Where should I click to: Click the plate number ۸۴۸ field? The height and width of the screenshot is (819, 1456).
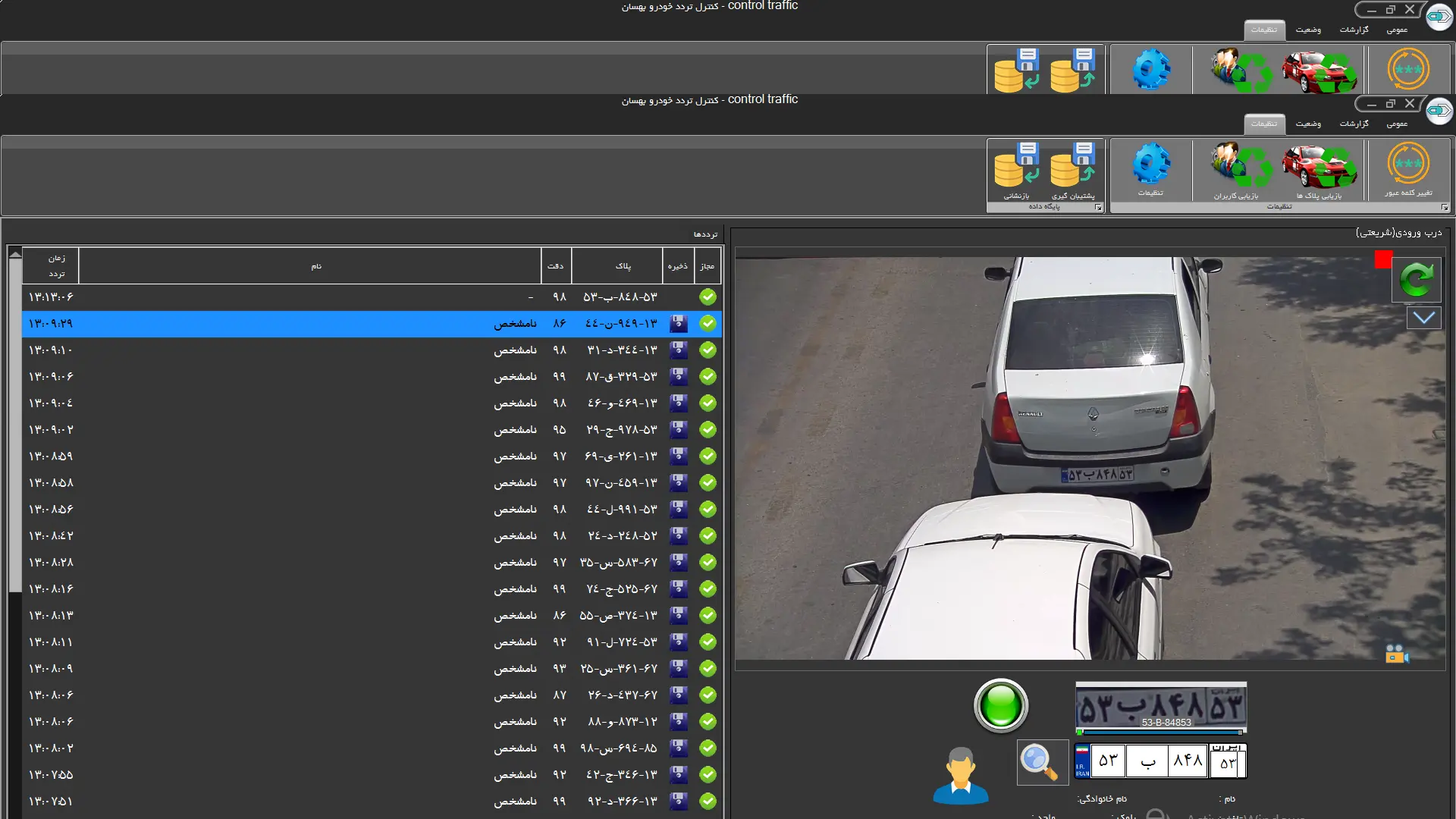(1188, 761)
